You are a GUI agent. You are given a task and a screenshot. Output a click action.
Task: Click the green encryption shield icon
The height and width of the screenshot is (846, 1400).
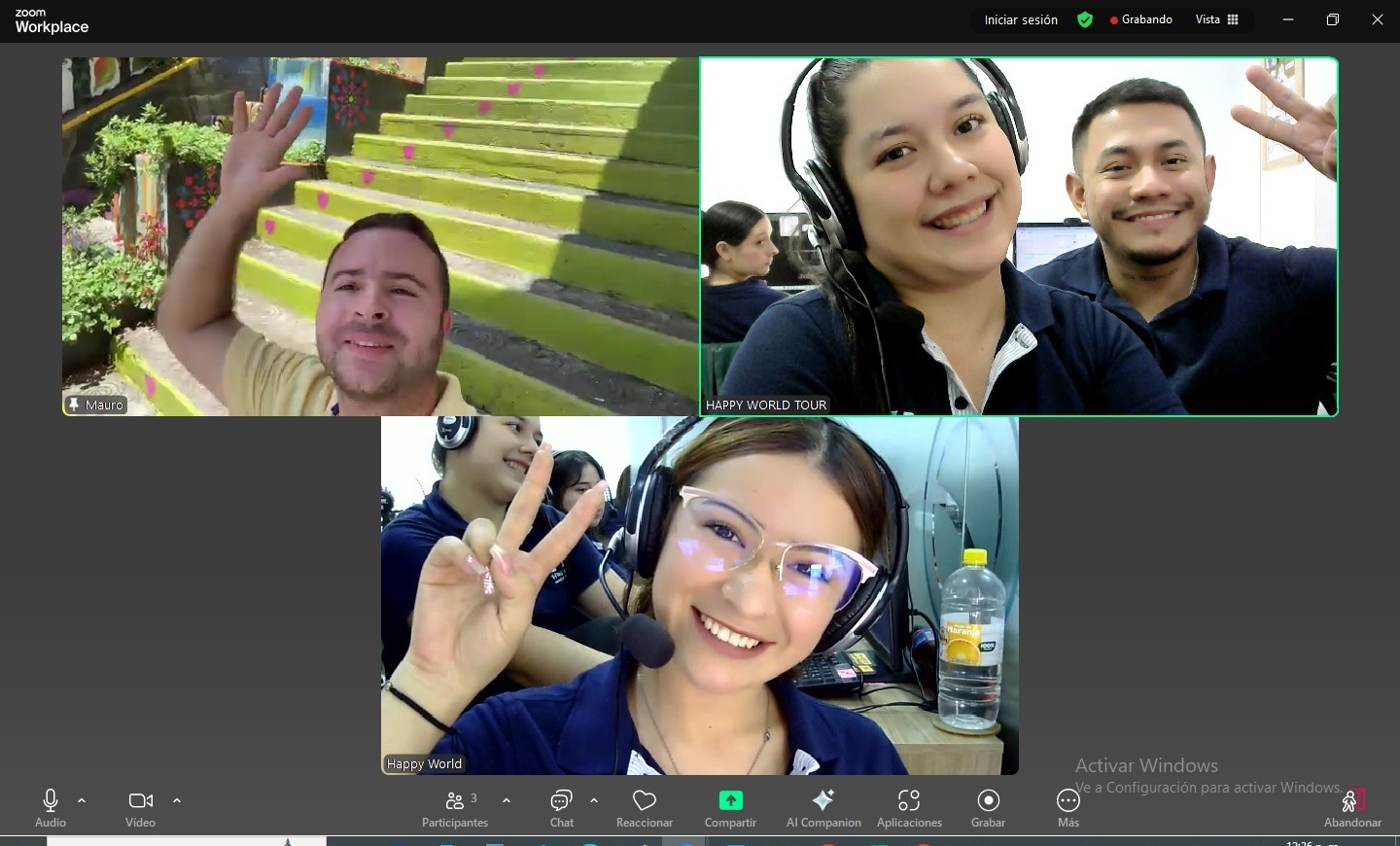[x=1085, y=20]
